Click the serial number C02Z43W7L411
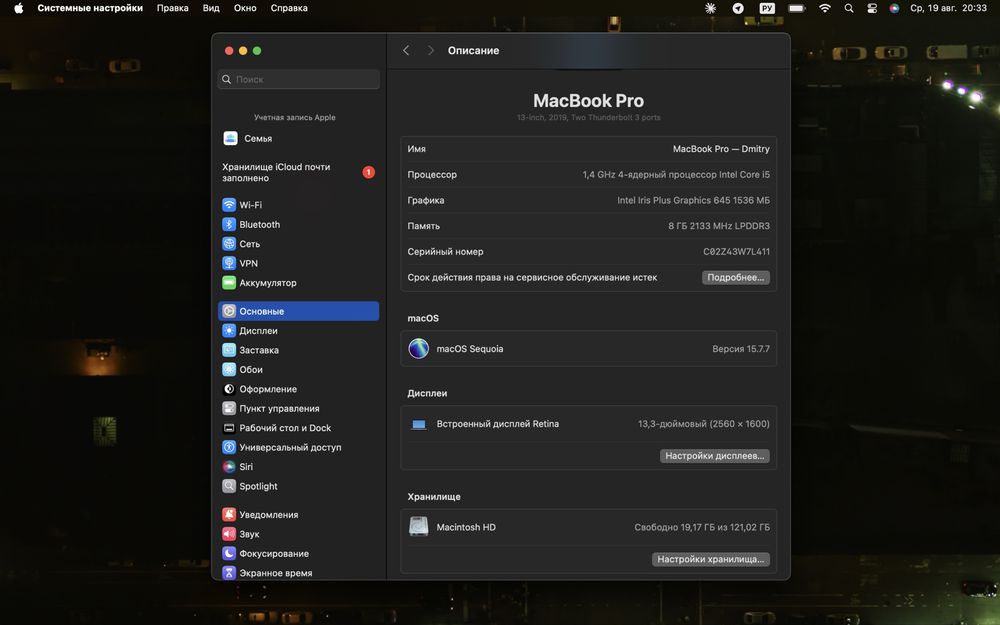 [x=737, y=251]
